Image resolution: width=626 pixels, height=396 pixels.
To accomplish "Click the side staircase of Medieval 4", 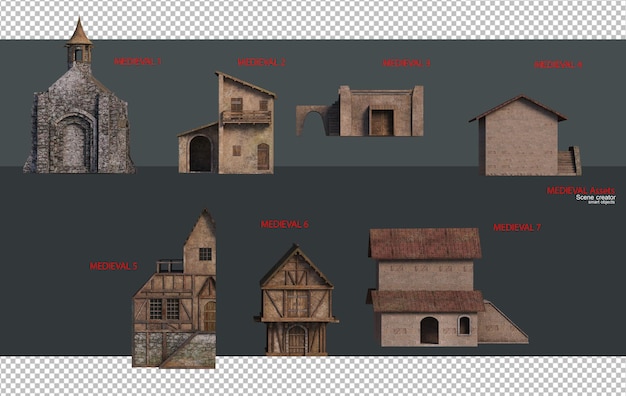I will (569, 161).
